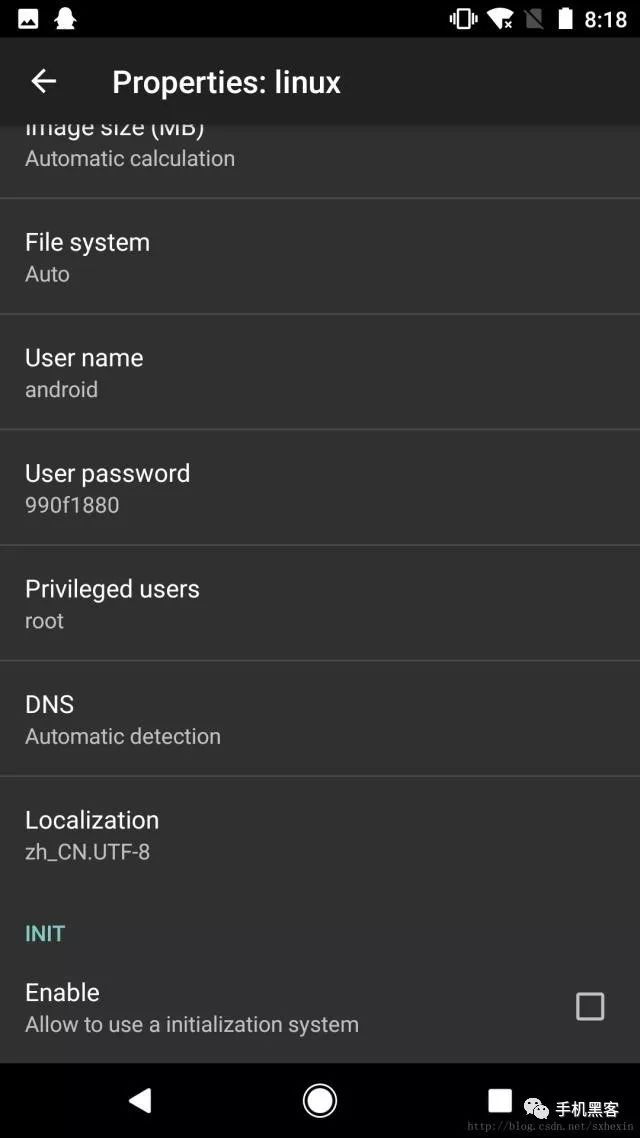Tap the Android back navigation button

140,1100
